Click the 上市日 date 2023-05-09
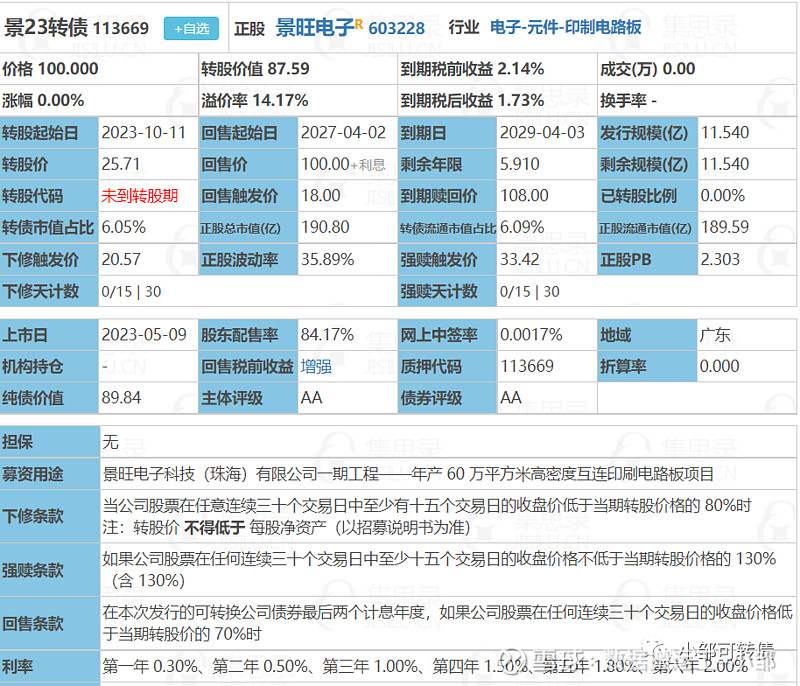800x686 pixels. coord(144,335)
